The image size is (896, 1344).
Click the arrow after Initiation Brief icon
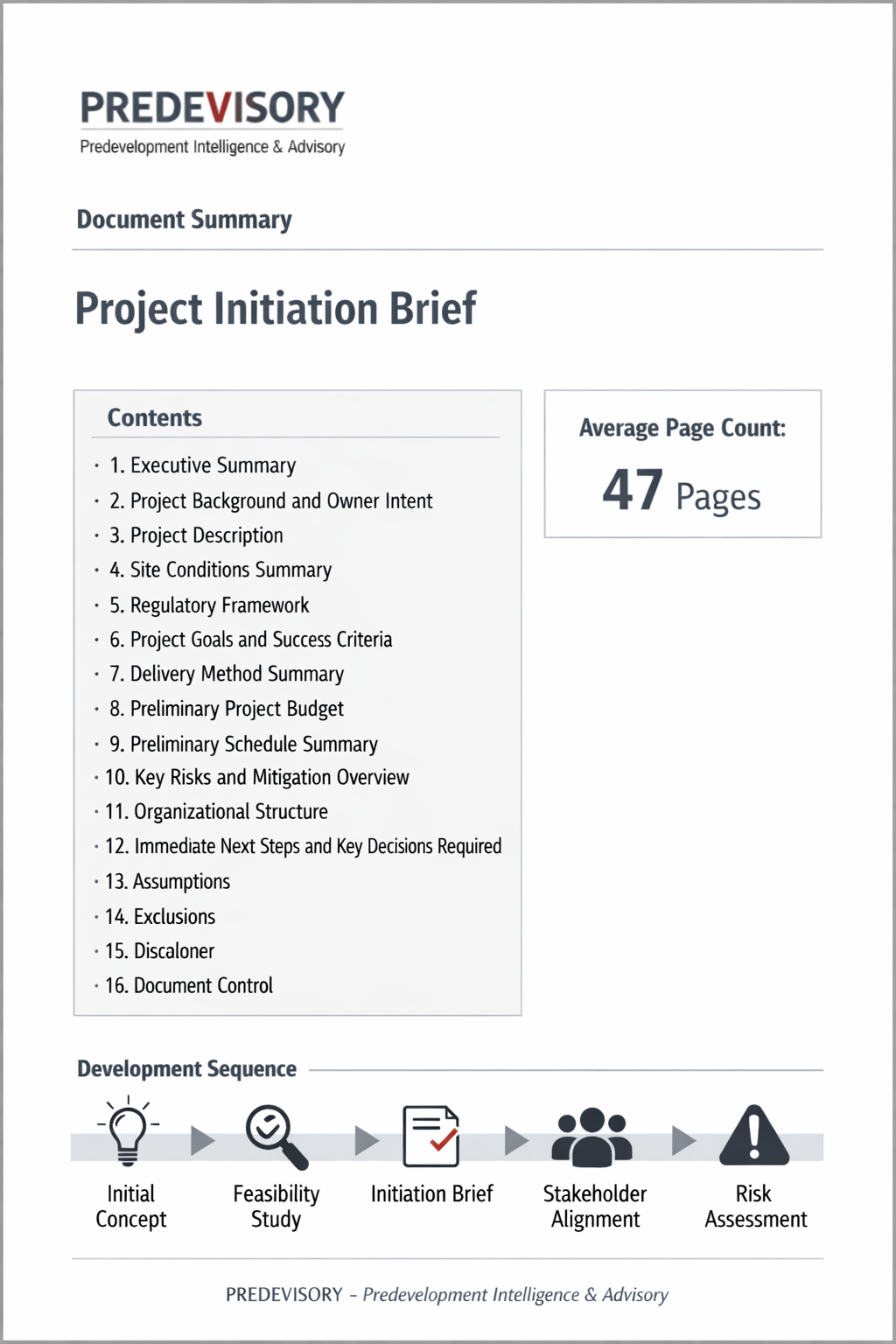pos(517,1140)
